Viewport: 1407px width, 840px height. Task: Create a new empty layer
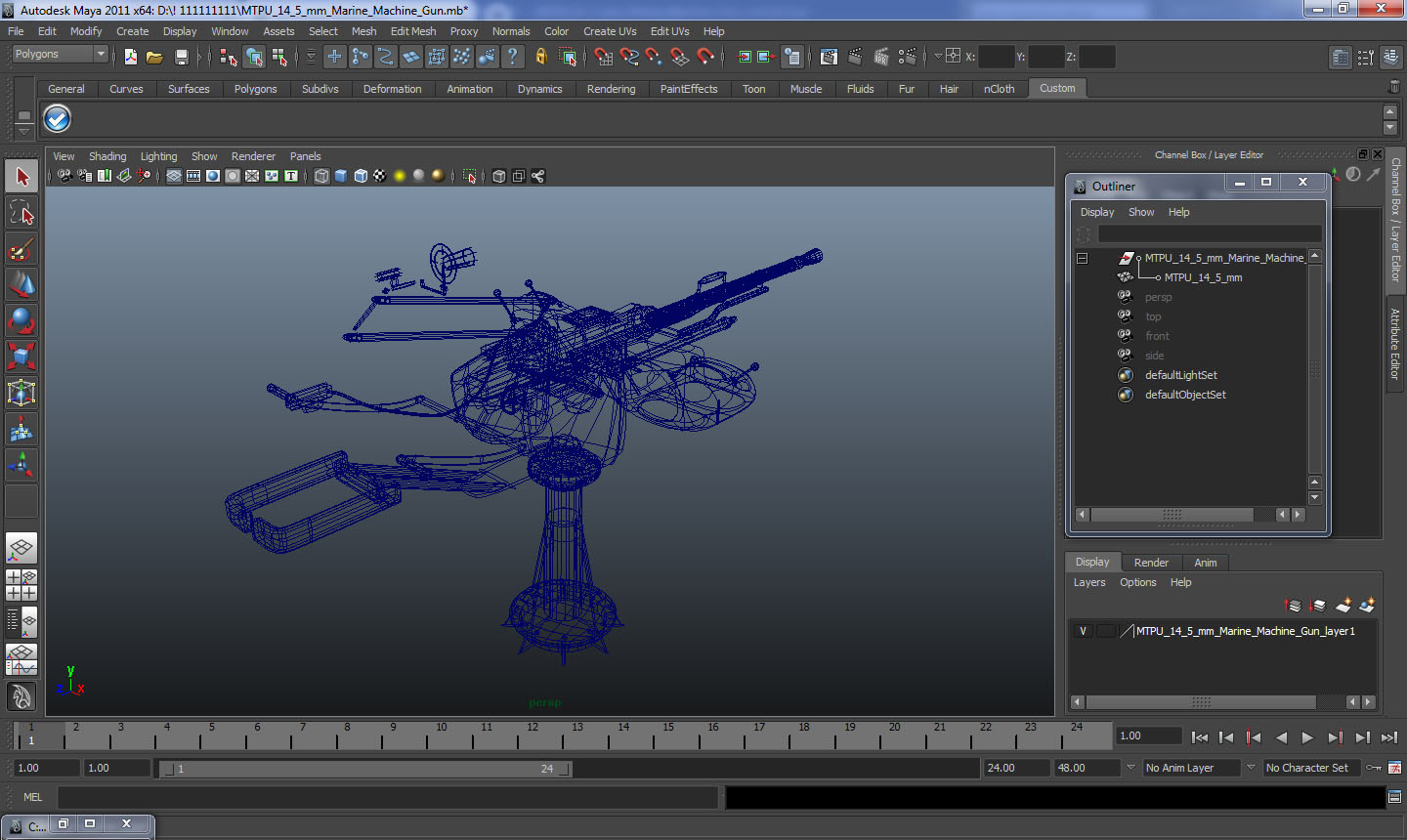pyautogui.click(x=1344, y=606)
